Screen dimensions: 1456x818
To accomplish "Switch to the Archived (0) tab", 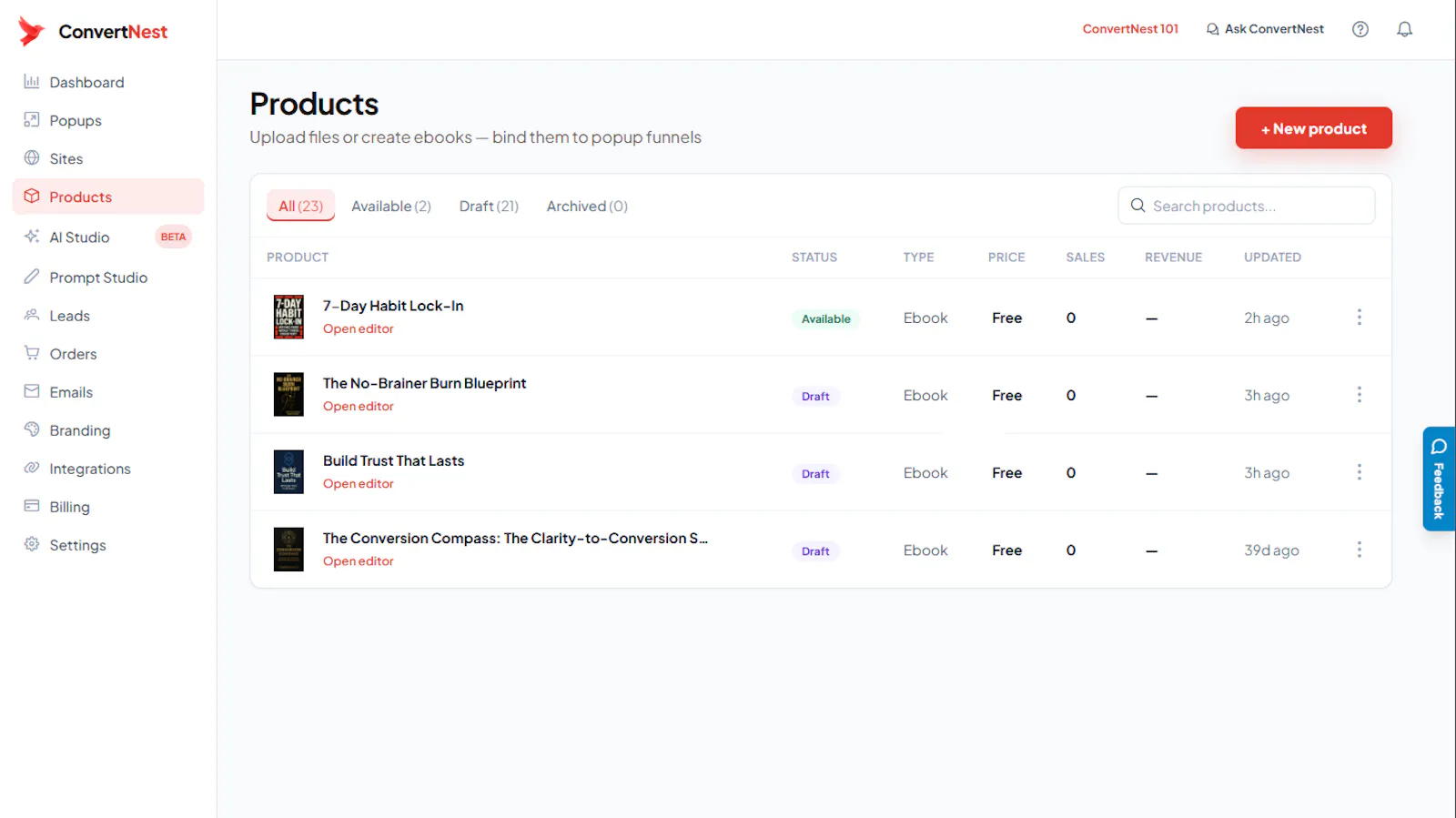I will tap(587, 206).
